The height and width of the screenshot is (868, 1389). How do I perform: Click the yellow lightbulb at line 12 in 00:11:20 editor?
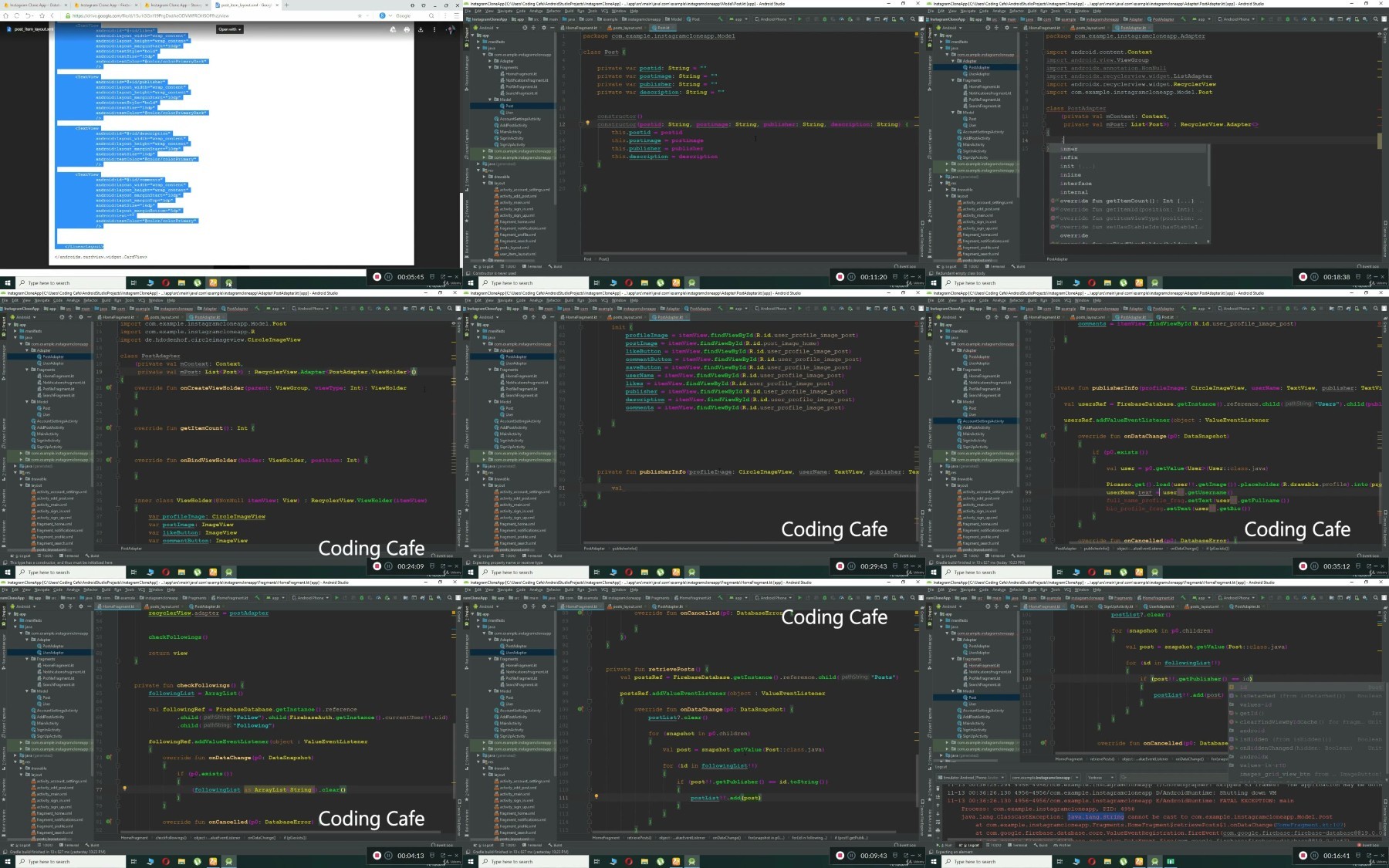[587, 123]
